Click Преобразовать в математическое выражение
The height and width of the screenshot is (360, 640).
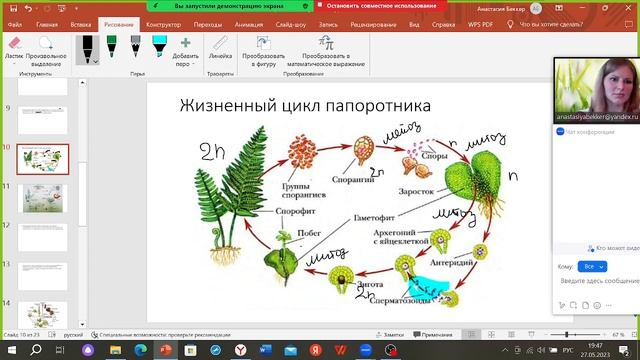pos(326,52)
